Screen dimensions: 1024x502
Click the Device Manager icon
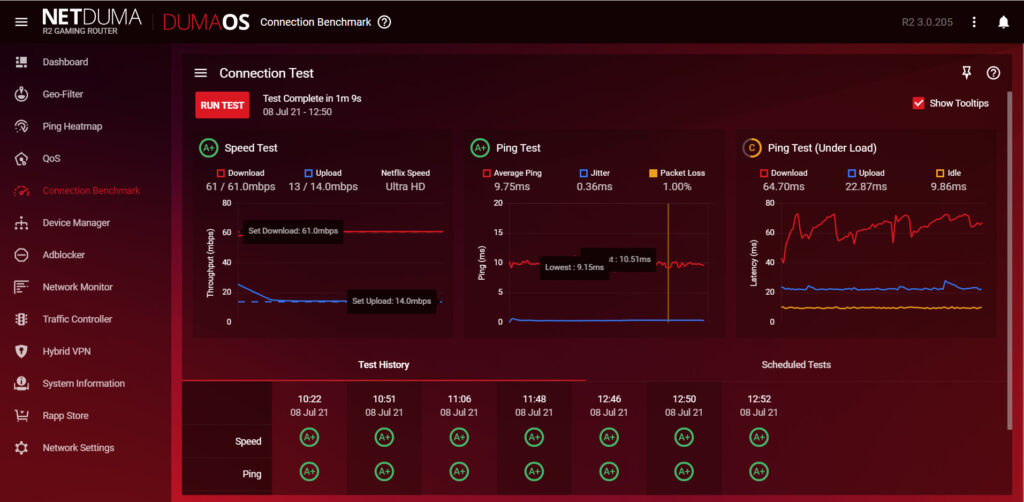click(22, 223)
